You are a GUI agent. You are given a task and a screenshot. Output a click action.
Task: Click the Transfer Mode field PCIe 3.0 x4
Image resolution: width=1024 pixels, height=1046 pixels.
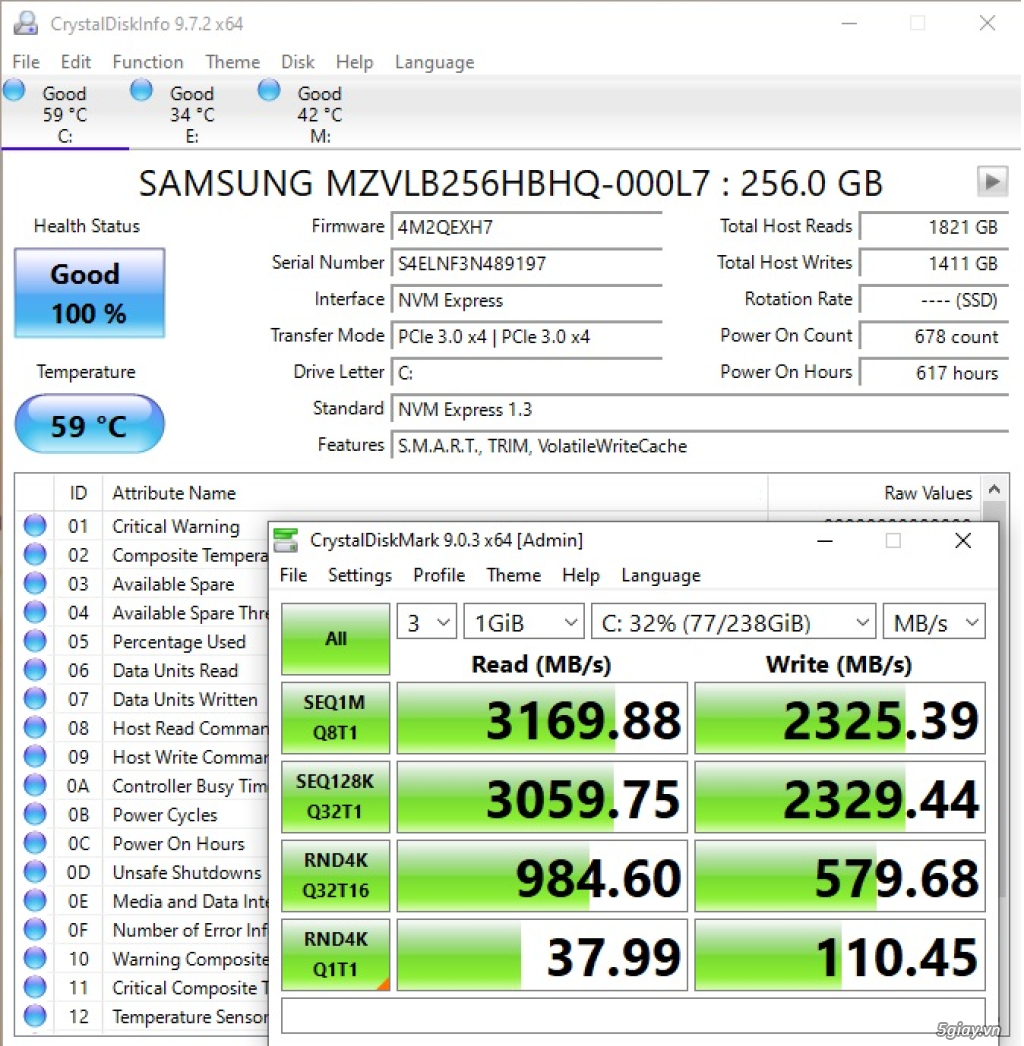(527, 336)
